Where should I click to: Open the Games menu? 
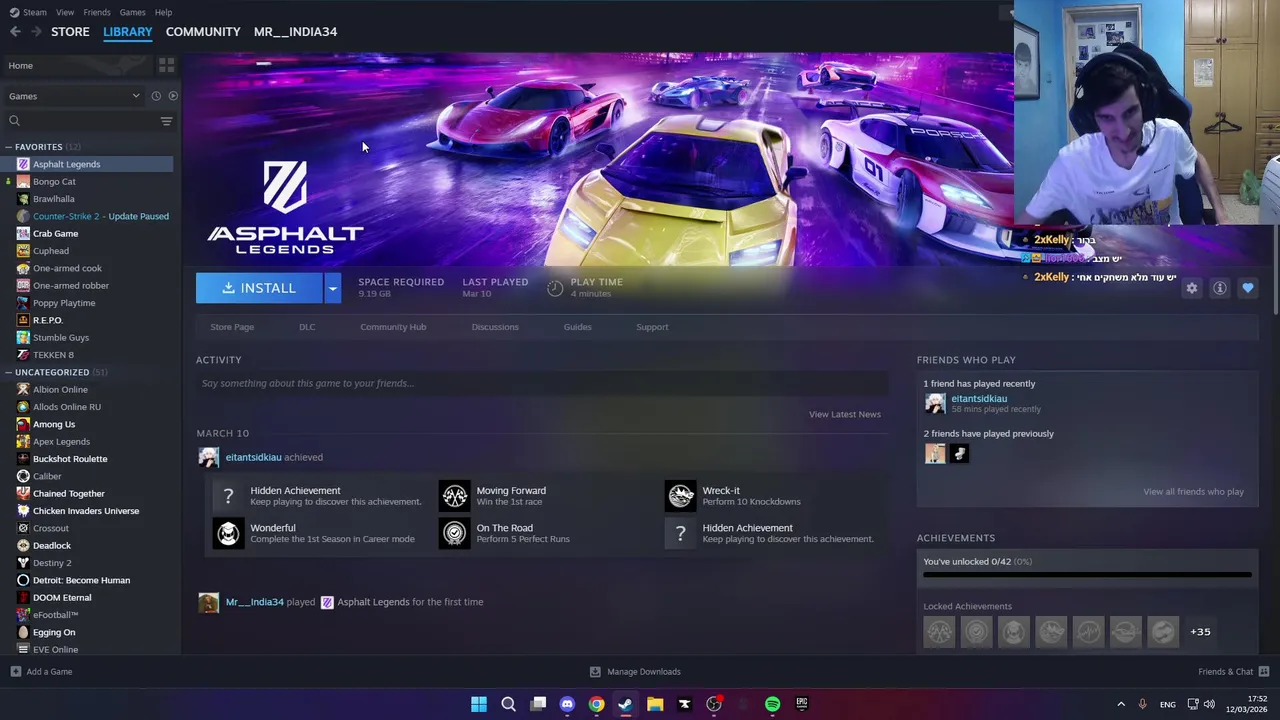(x=132, y=12)
